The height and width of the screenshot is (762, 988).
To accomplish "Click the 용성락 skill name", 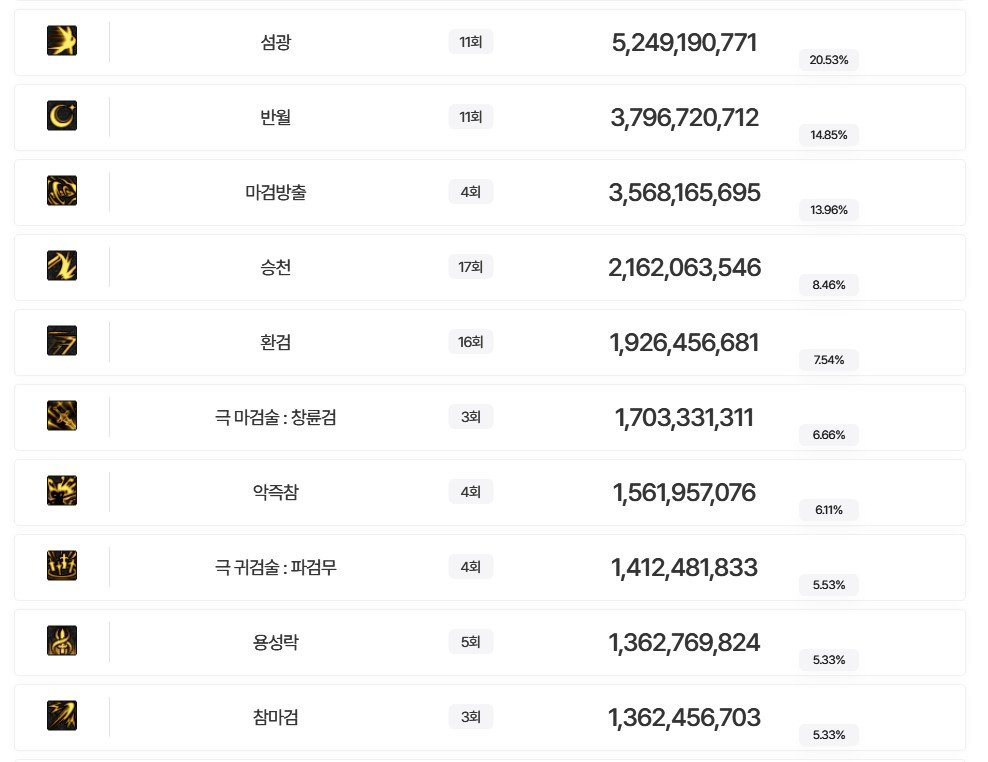I will [275, 642].
